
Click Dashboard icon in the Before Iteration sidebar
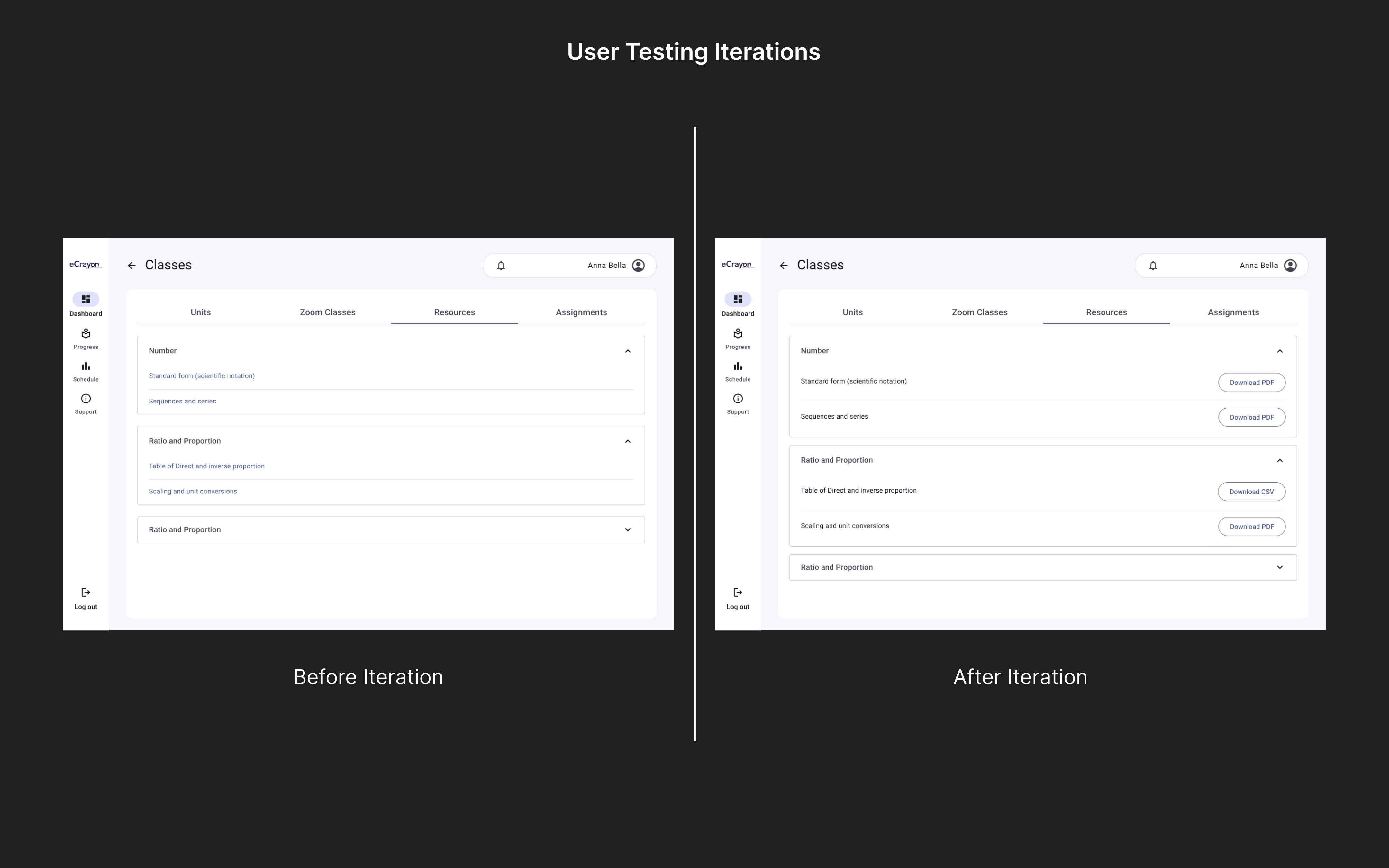(86, 299)
